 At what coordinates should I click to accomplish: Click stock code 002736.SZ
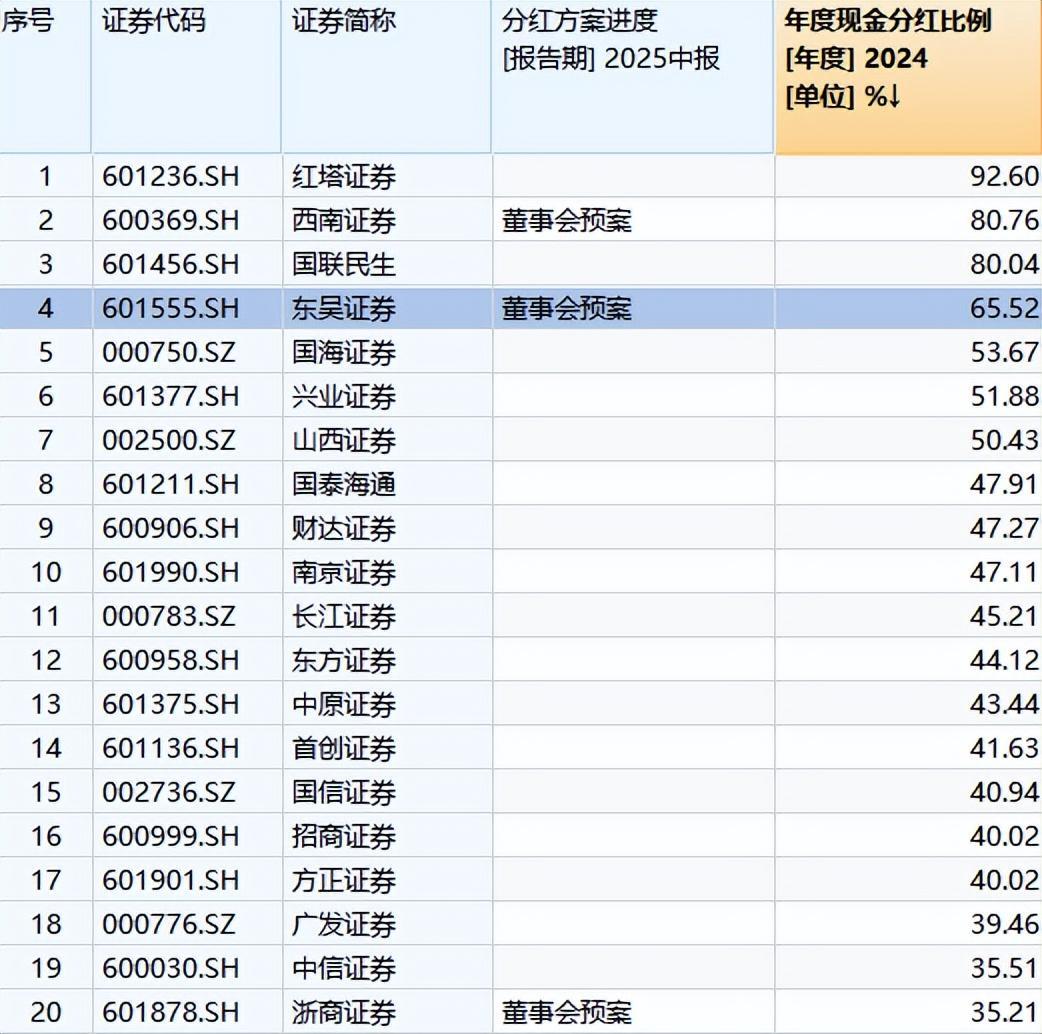pyautogui.click(x=169, y=792)
